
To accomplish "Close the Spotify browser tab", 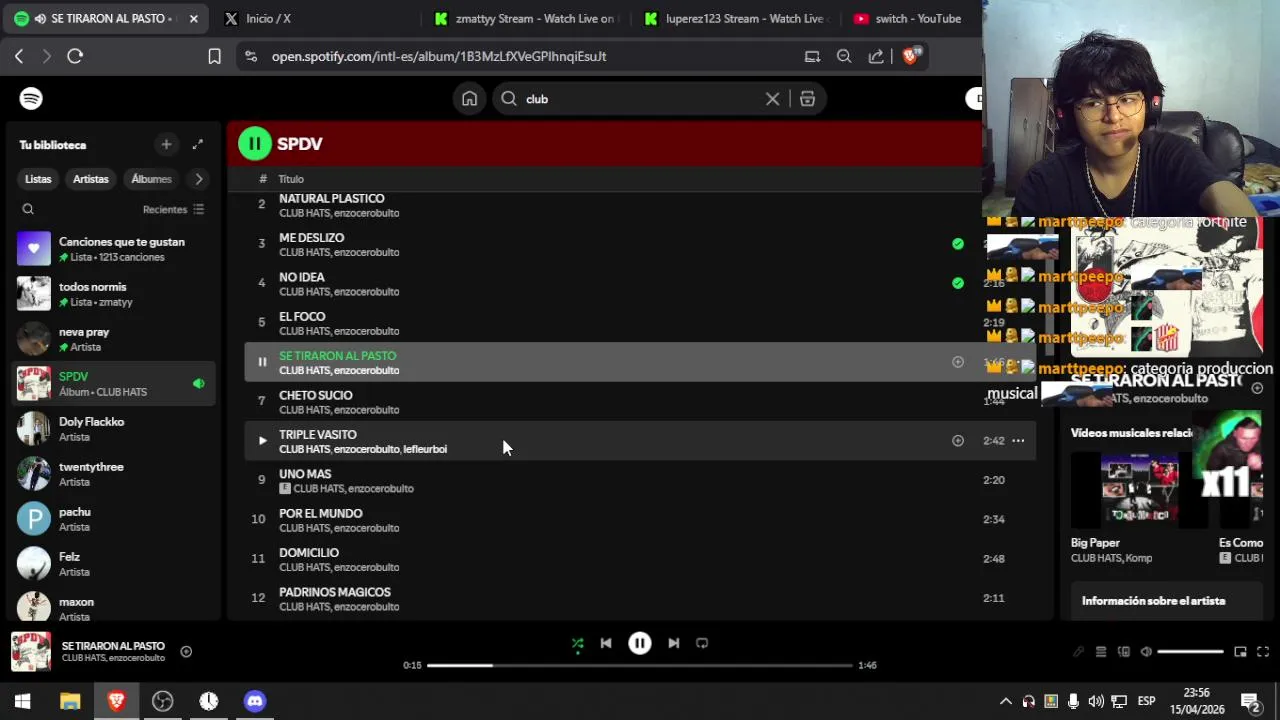I will pos(193,18).
